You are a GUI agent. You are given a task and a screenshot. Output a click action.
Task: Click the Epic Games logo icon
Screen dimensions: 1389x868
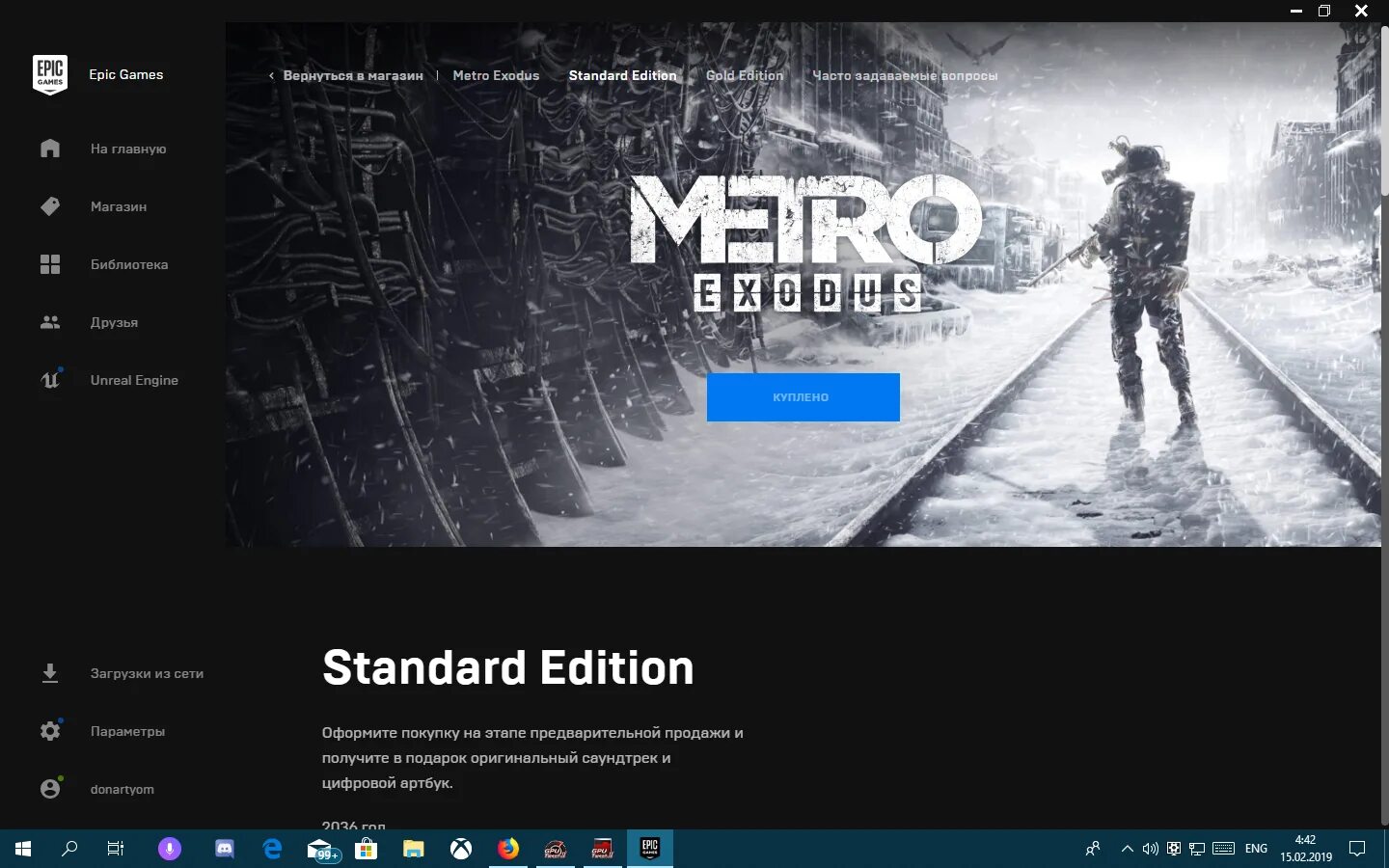click(50, 74)
